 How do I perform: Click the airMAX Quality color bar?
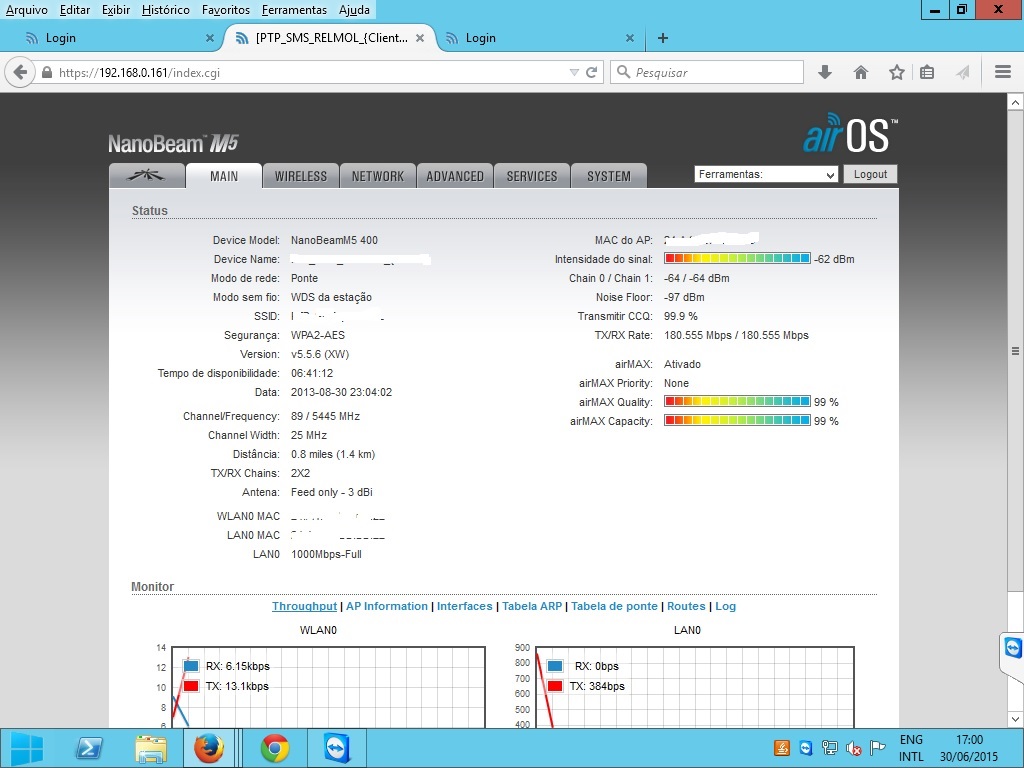point(737,402)
